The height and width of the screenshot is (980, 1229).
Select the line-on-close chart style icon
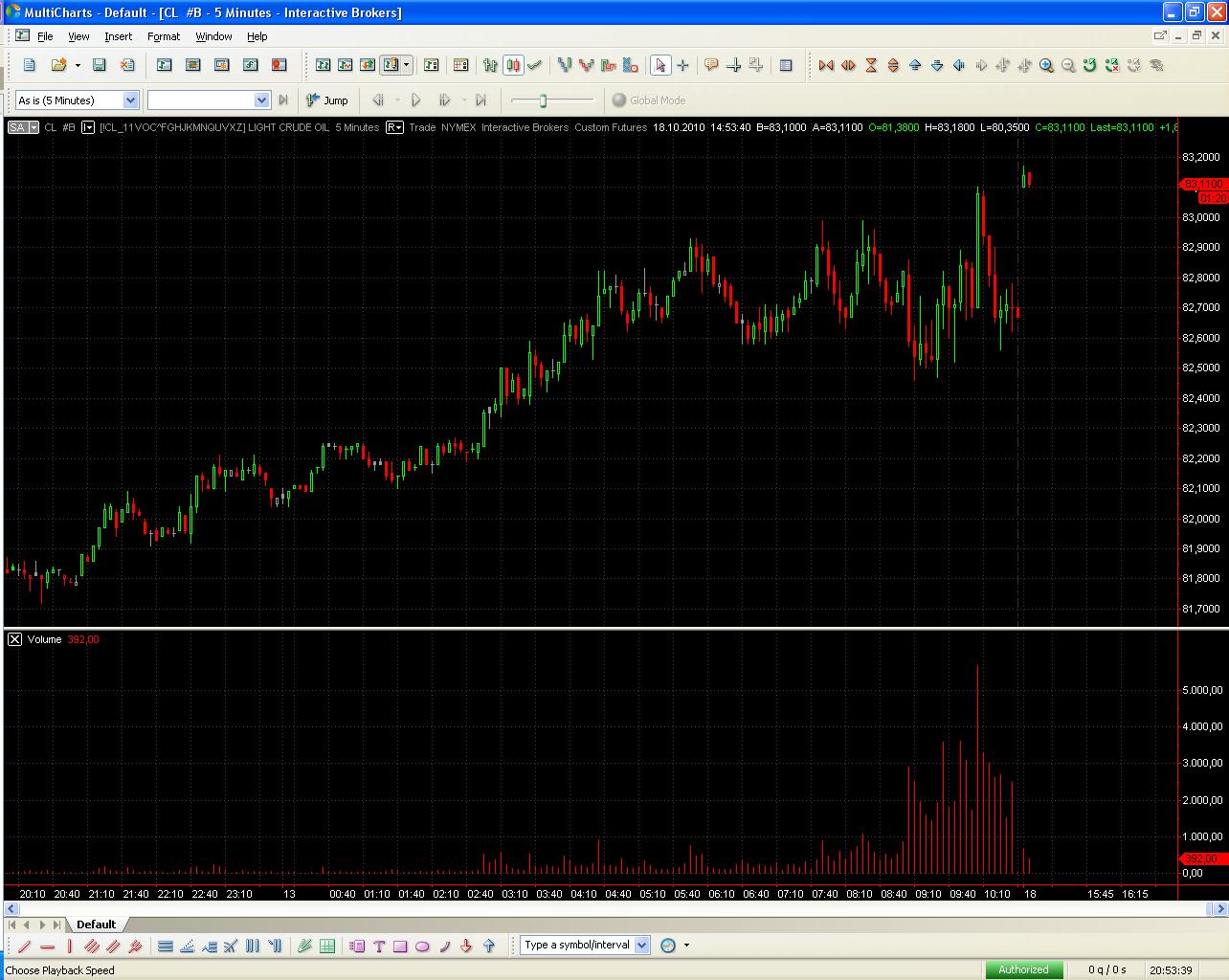[x=535, y=65]
